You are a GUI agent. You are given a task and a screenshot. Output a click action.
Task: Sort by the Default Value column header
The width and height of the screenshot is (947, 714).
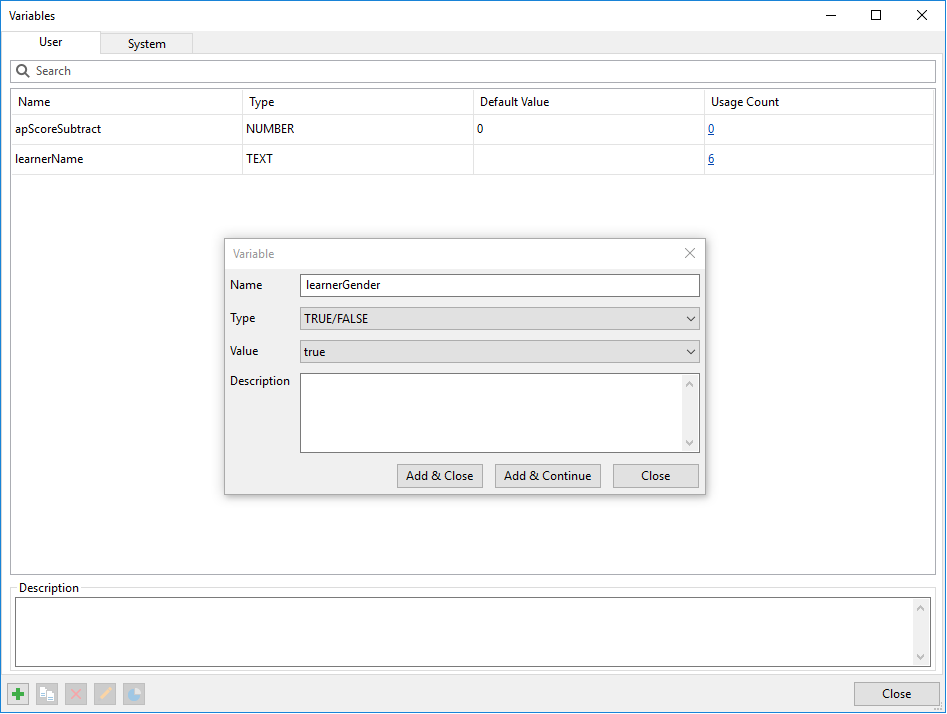click(x=589, y=102)
